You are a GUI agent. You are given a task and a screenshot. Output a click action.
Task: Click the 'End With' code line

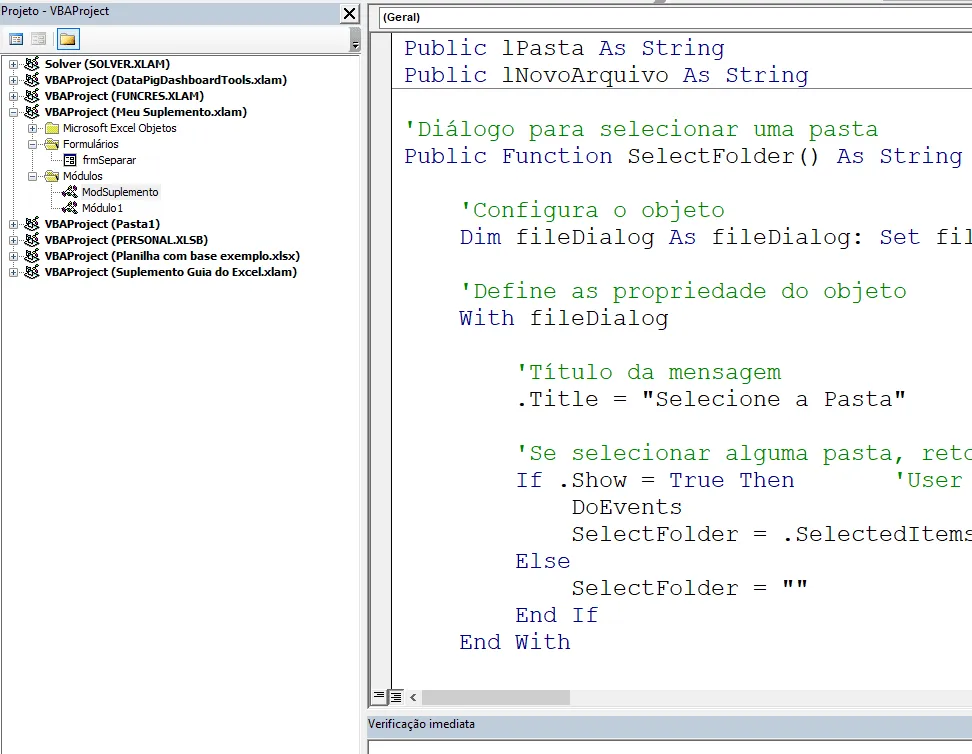tap(515, 642)
